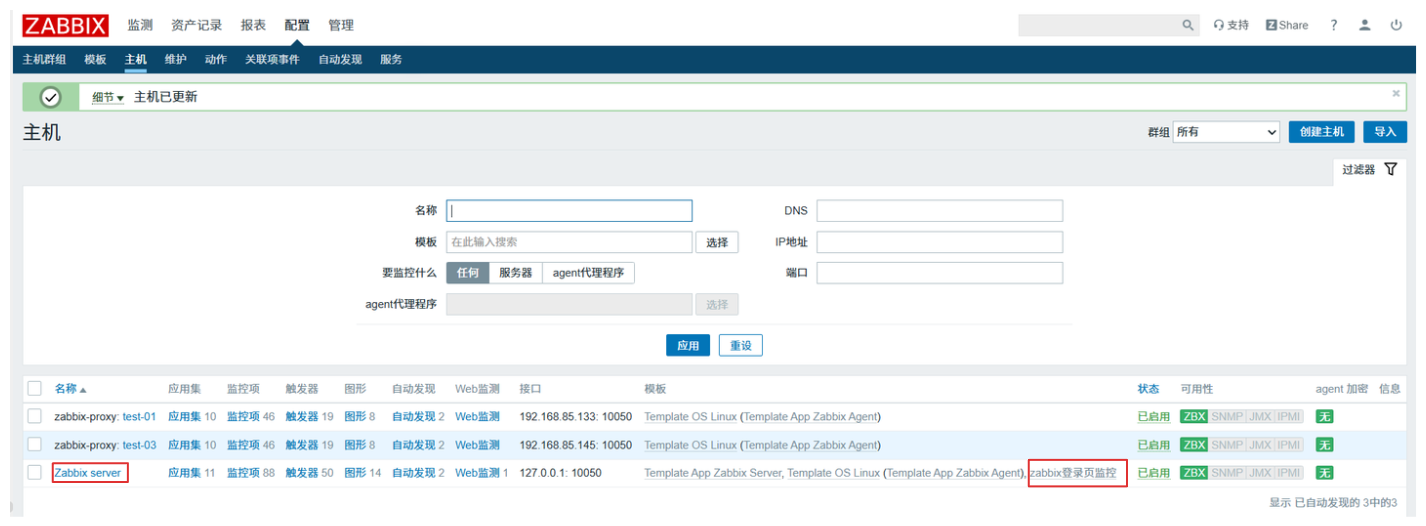The width and height of the screenshot is (1426, 526).
Task: Click the search magnifier icon
Action: tap(1188, 25)
